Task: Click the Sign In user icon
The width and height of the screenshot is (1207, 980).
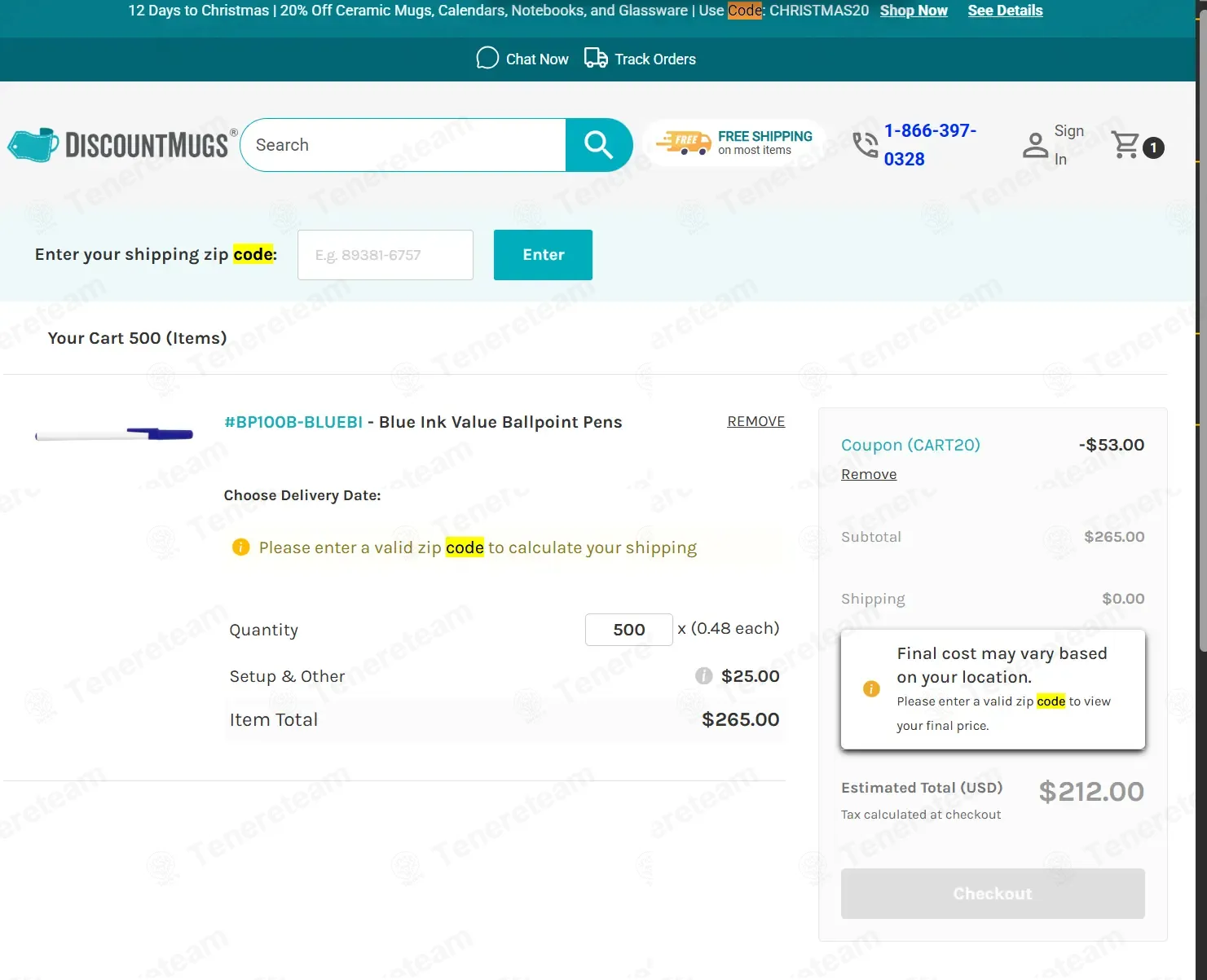Action: [1035, 146]
